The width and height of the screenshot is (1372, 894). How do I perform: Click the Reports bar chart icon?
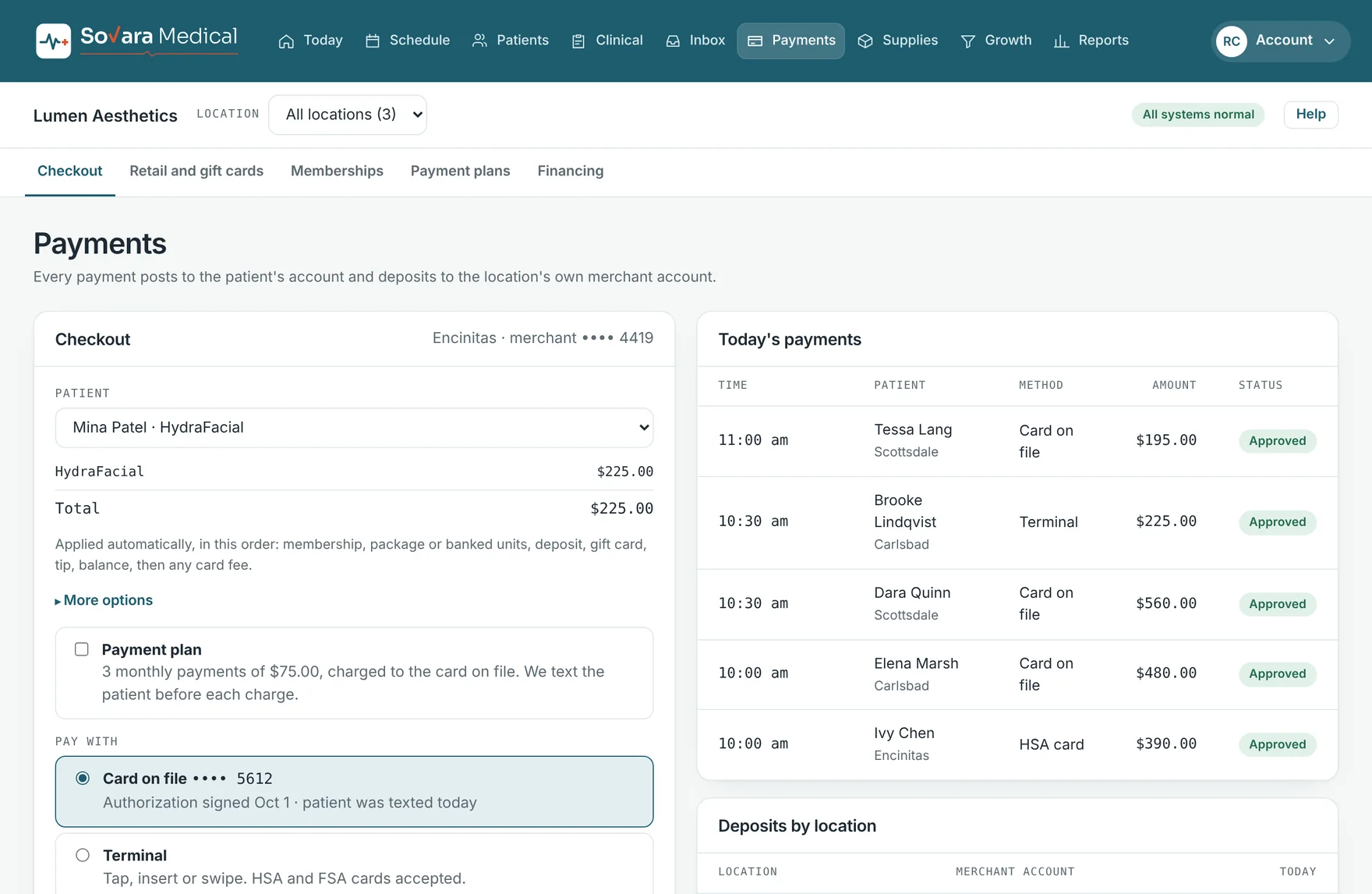pyautogui.click(x=1061, y=41)
